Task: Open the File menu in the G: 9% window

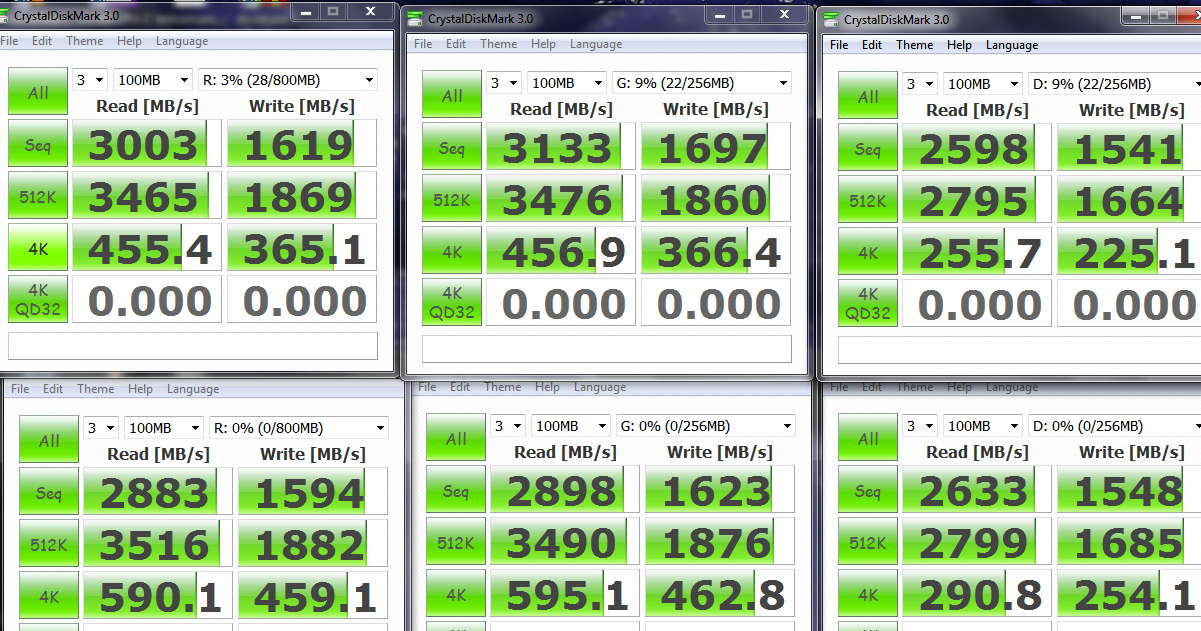Action: tap(423, 44)
